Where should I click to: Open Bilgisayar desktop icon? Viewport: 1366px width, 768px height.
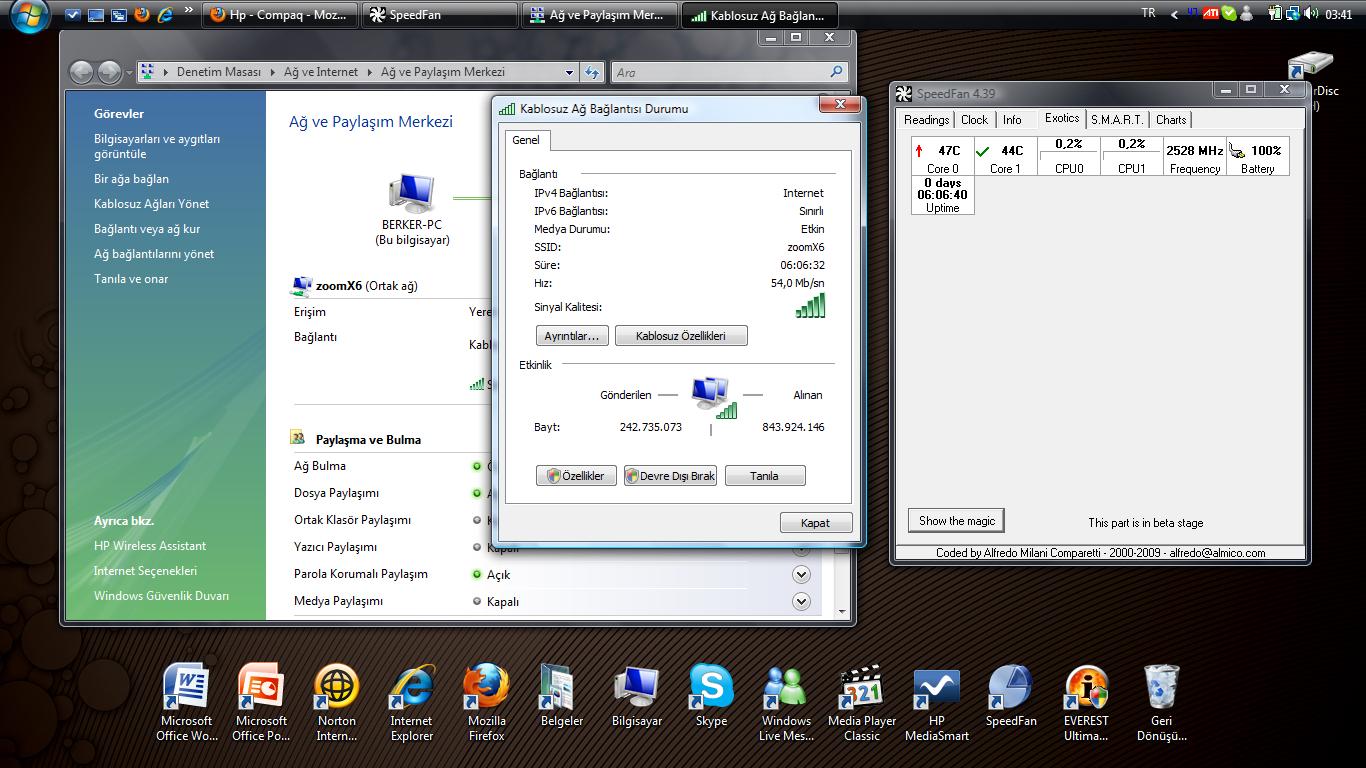point(636,695)
